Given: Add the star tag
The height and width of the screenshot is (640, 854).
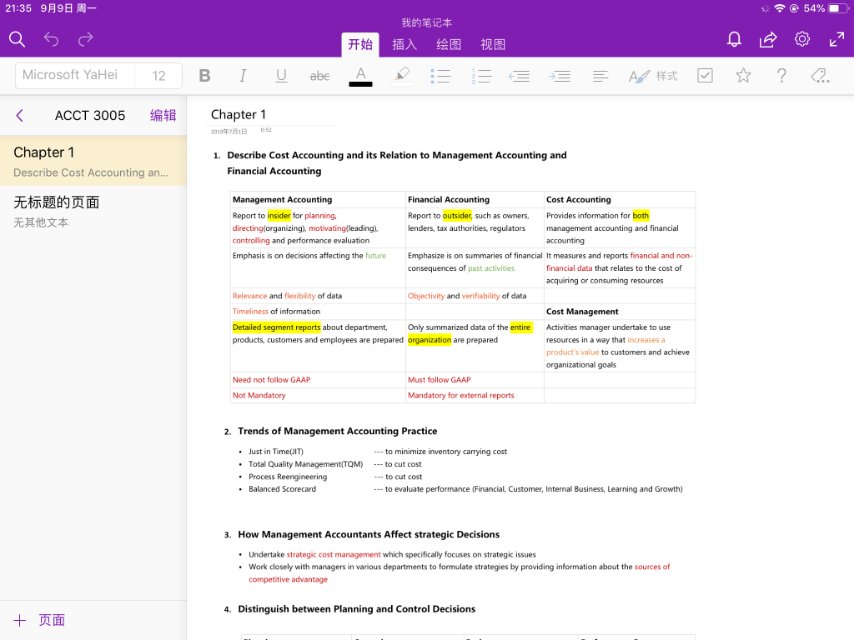Looking at the screenshot, I should pyautogui.click(x=743, y=75).
